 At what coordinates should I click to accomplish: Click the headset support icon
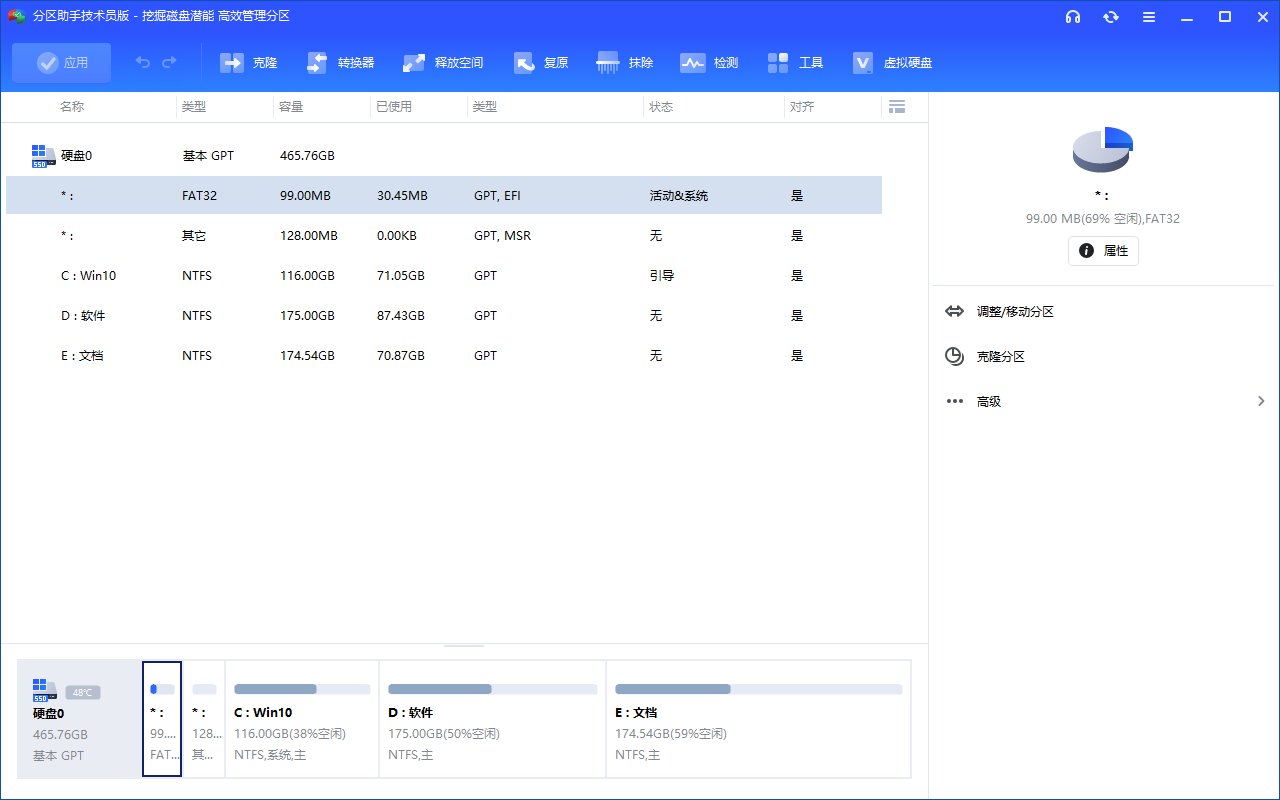point(1073,17)
